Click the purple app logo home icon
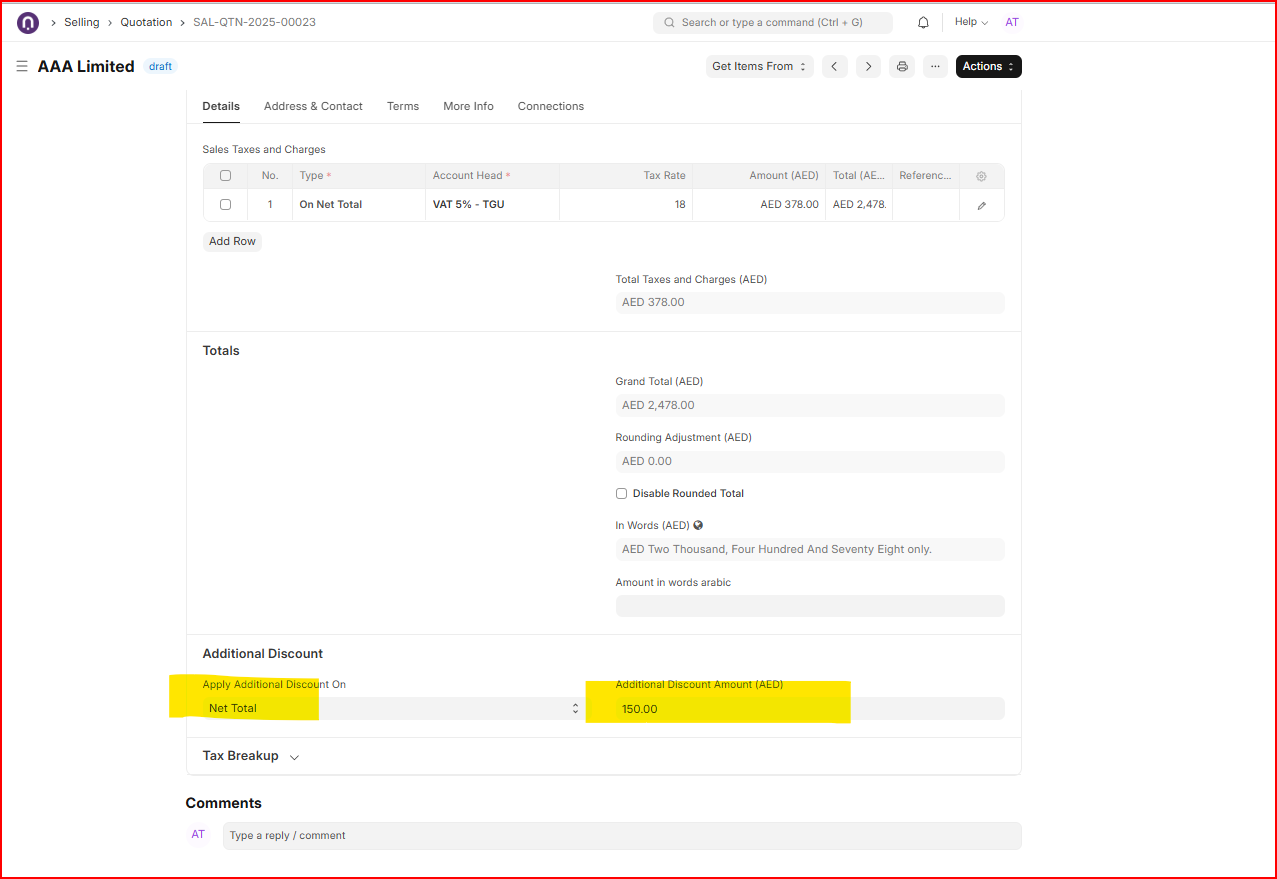 [x=28, y=22]
